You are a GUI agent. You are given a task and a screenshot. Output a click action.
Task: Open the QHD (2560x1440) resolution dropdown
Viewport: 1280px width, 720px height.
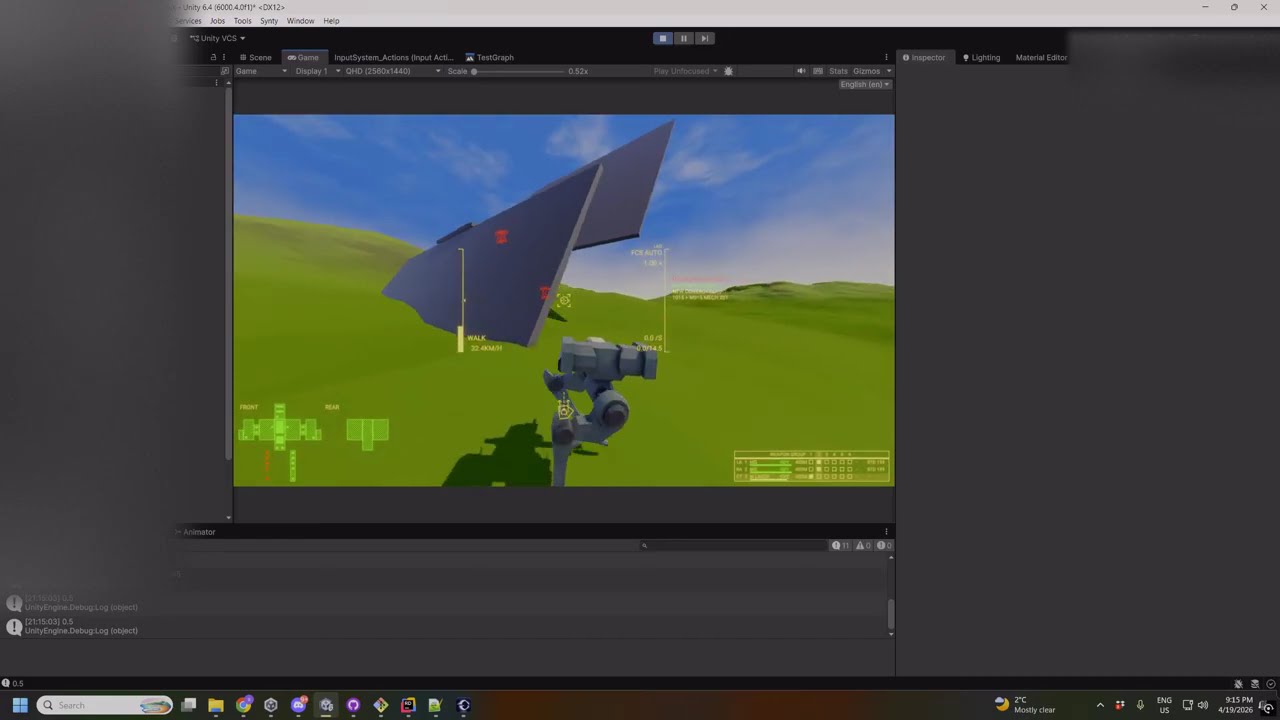click(393, 71)
